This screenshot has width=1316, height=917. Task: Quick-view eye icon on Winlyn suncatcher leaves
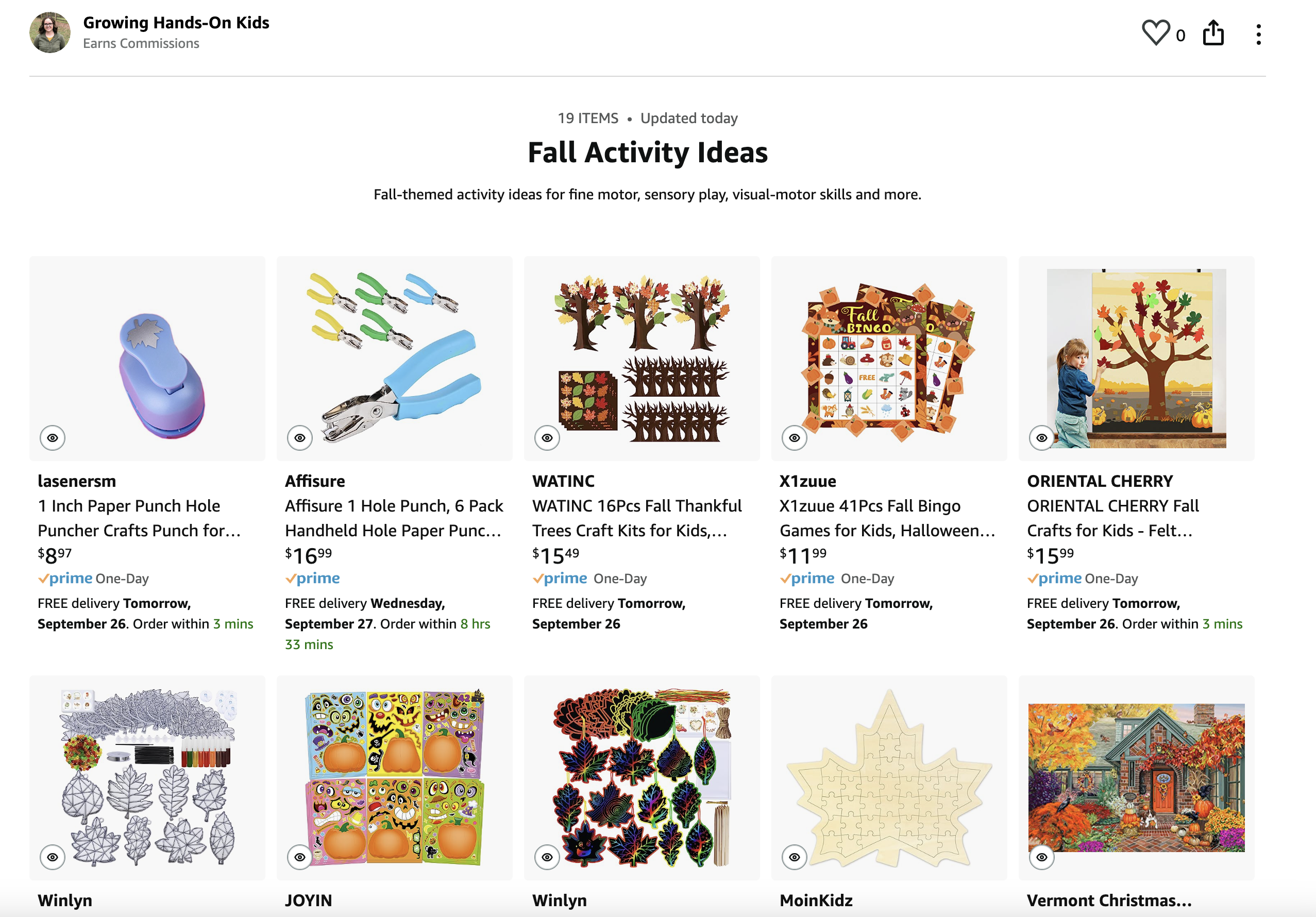point(52,857)
